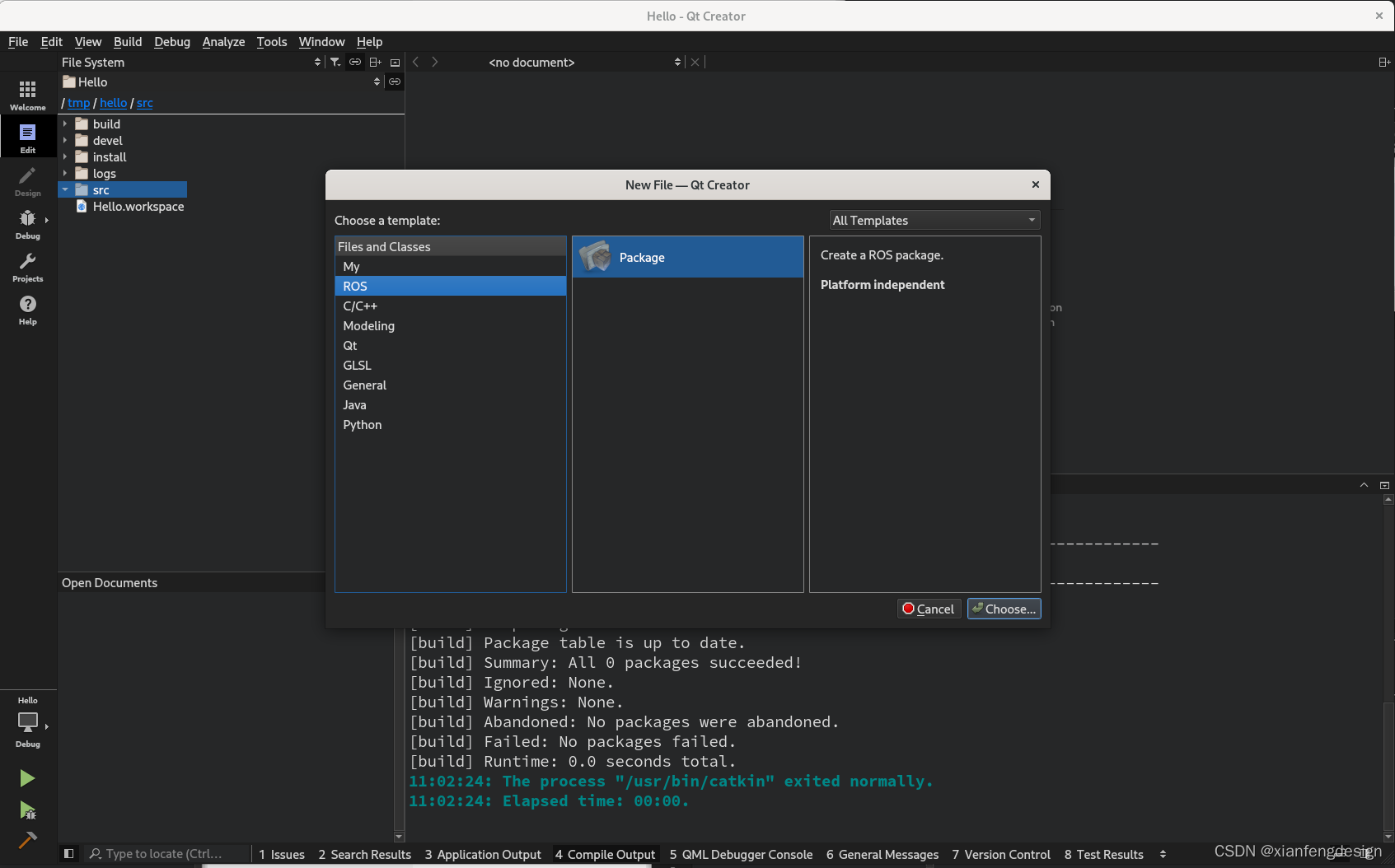Close the File System side panel
The width and height of the screenshot is (1395, 868).
point(395,62)
